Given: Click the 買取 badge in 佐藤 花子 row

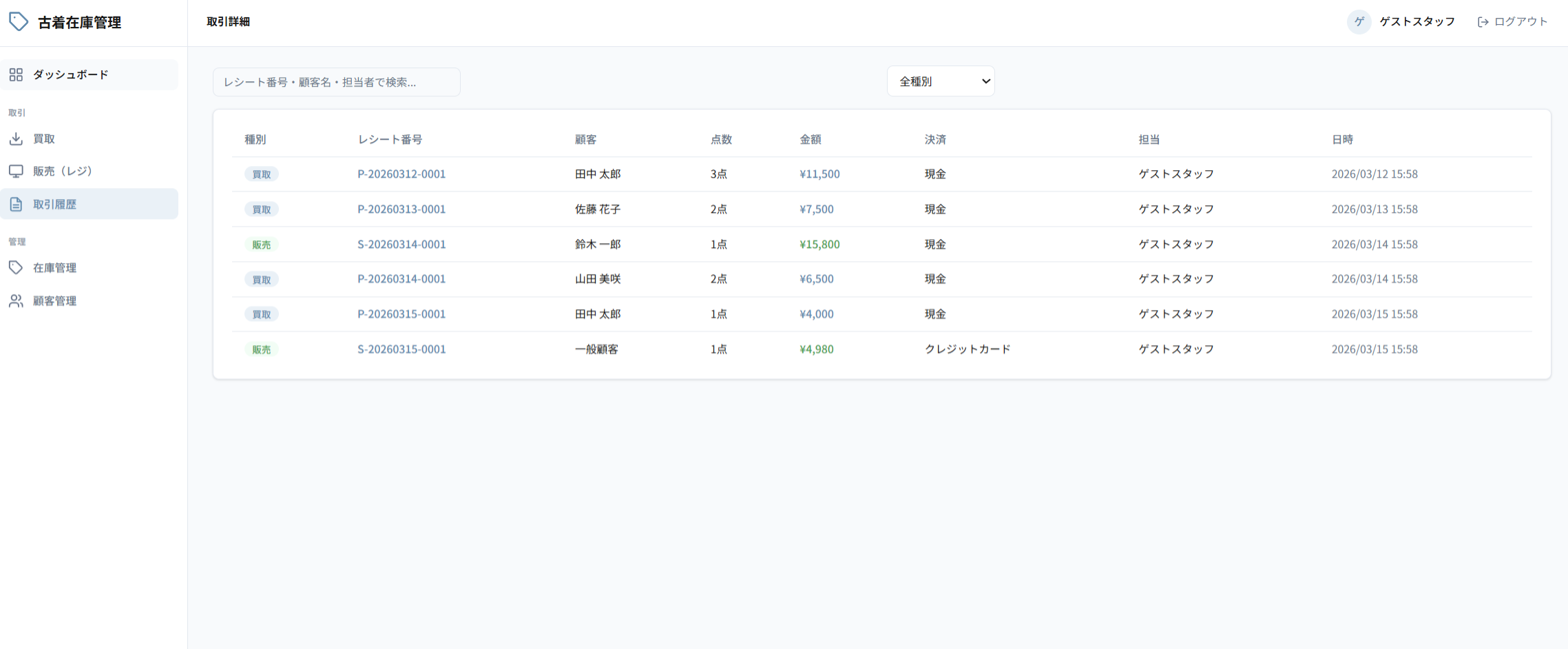Looking at the screenshot, I should coord(261,209).
